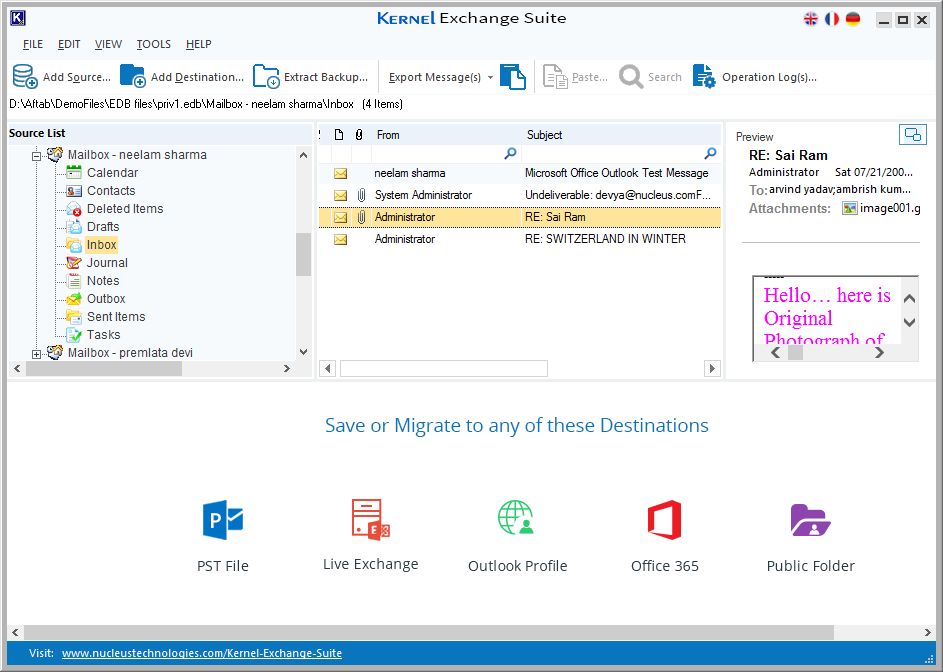
Task: Select the 'Microsoft Office Outlook Test Message' row
Action: pos(520,173)
